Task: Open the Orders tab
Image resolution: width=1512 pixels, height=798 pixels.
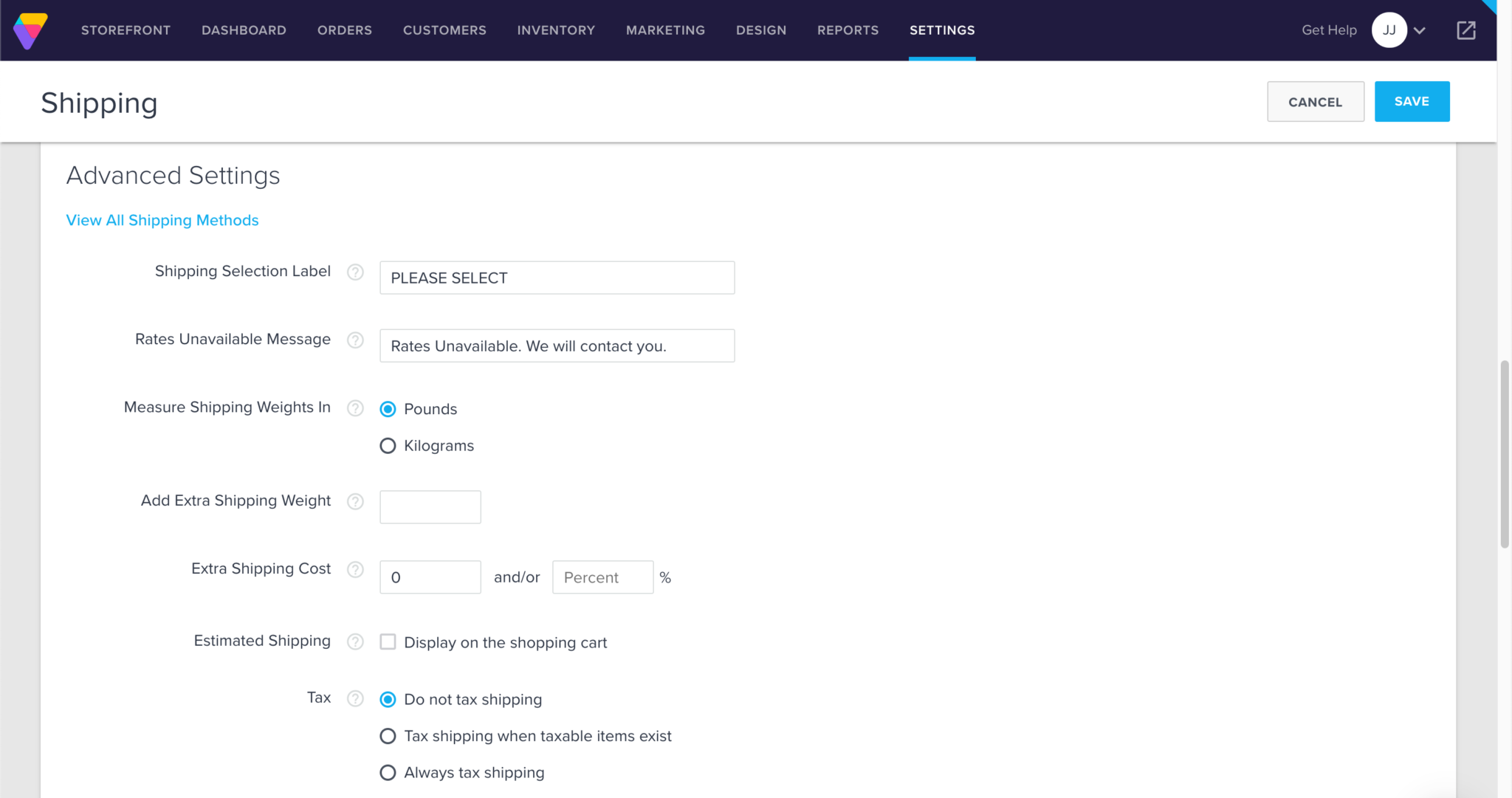Action: 344,30
